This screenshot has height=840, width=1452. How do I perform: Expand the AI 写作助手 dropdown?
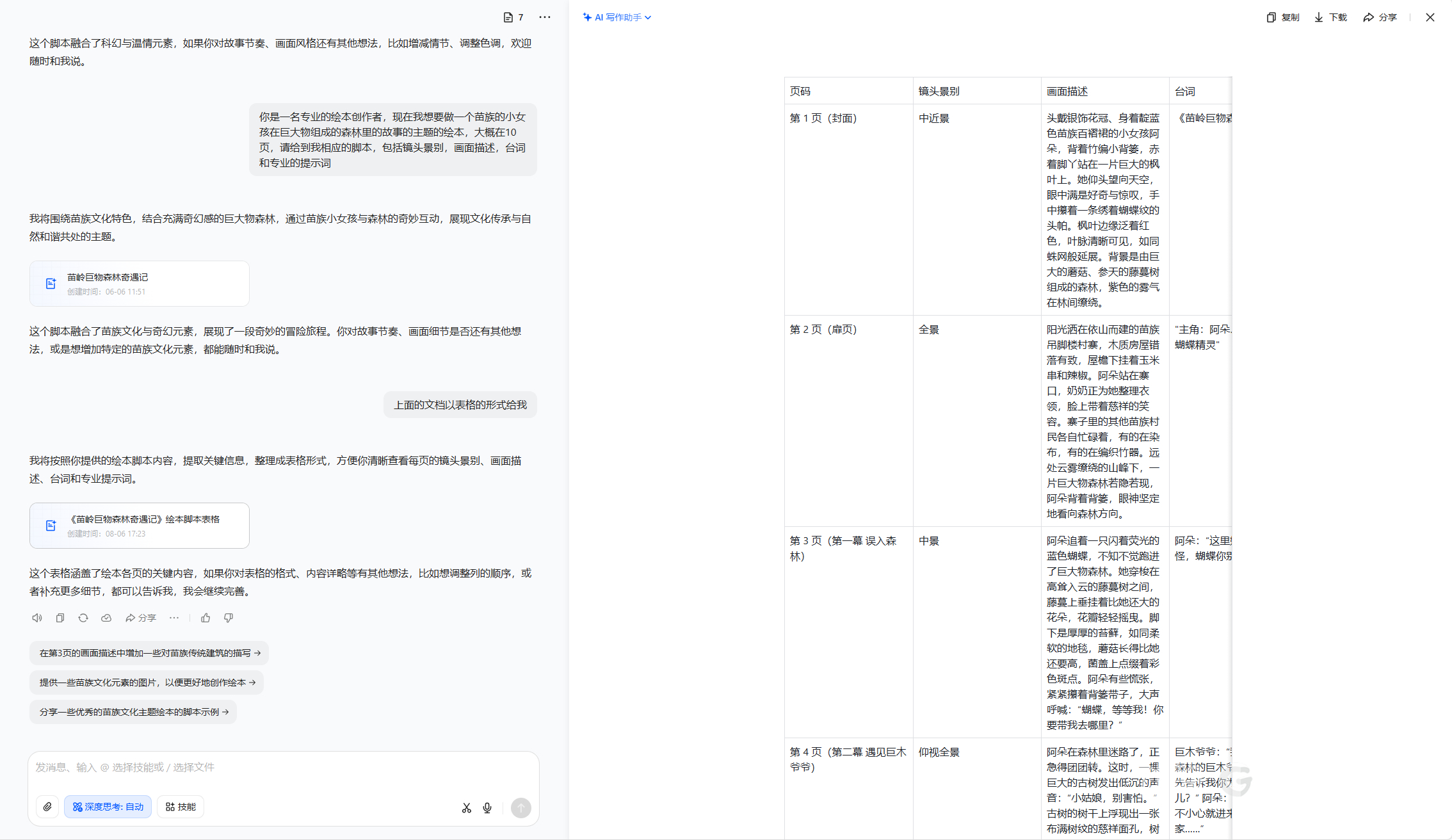617,17
